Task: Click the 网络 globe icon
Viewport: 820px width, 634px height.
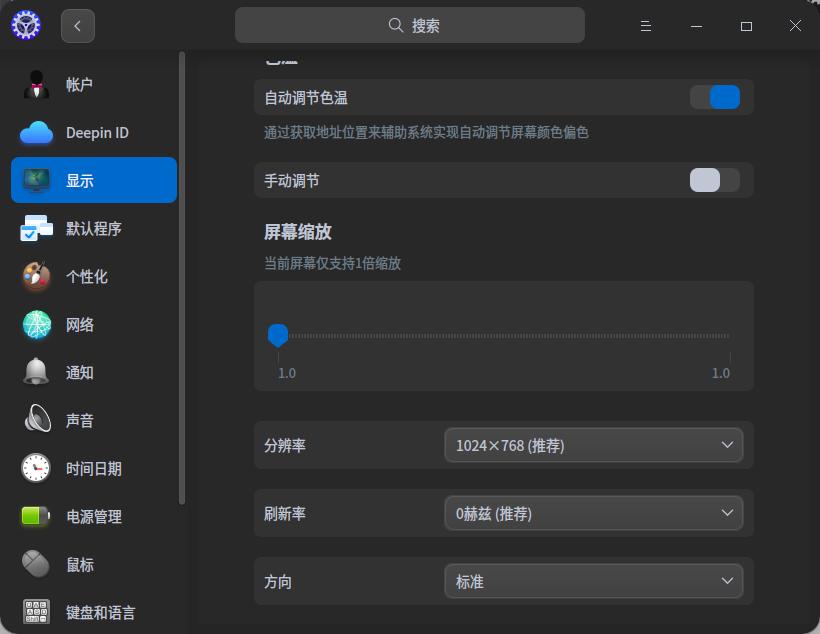Action: pyautogui.click(x=37, y=324)
